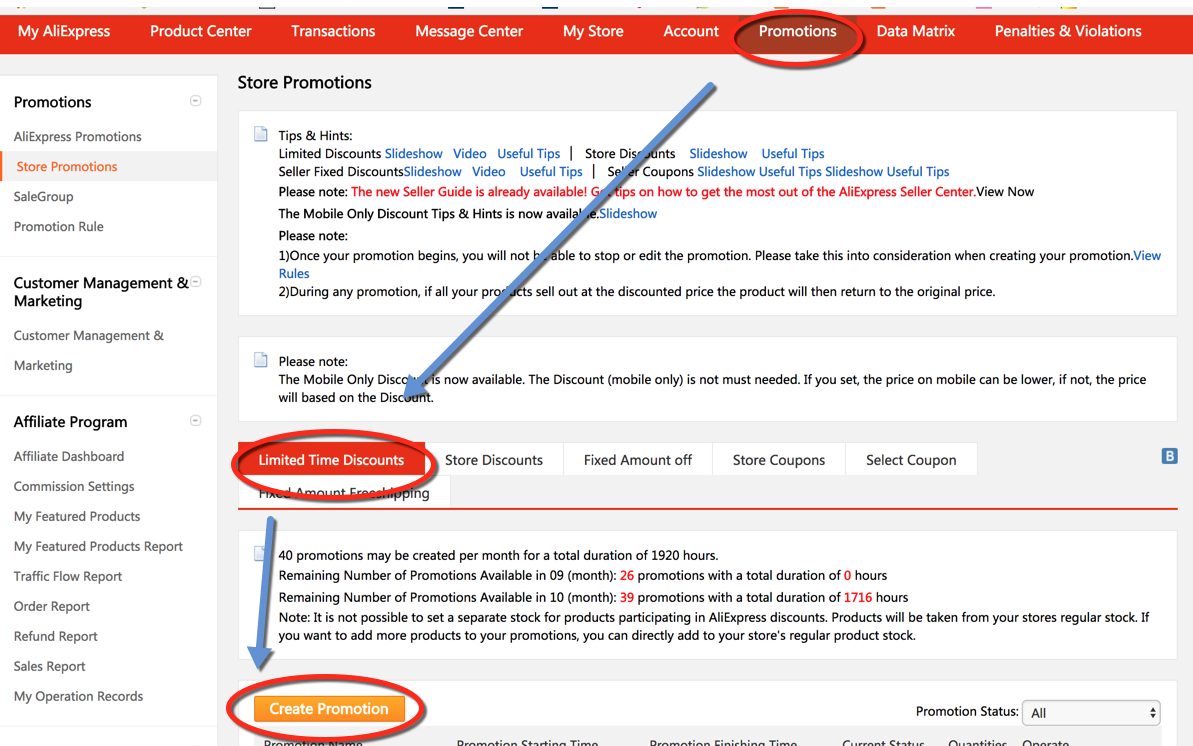Viewport: 1193px width, 746px height.
Task: Click the Mobile Only note document icon
Action: (x=261, y=360)
